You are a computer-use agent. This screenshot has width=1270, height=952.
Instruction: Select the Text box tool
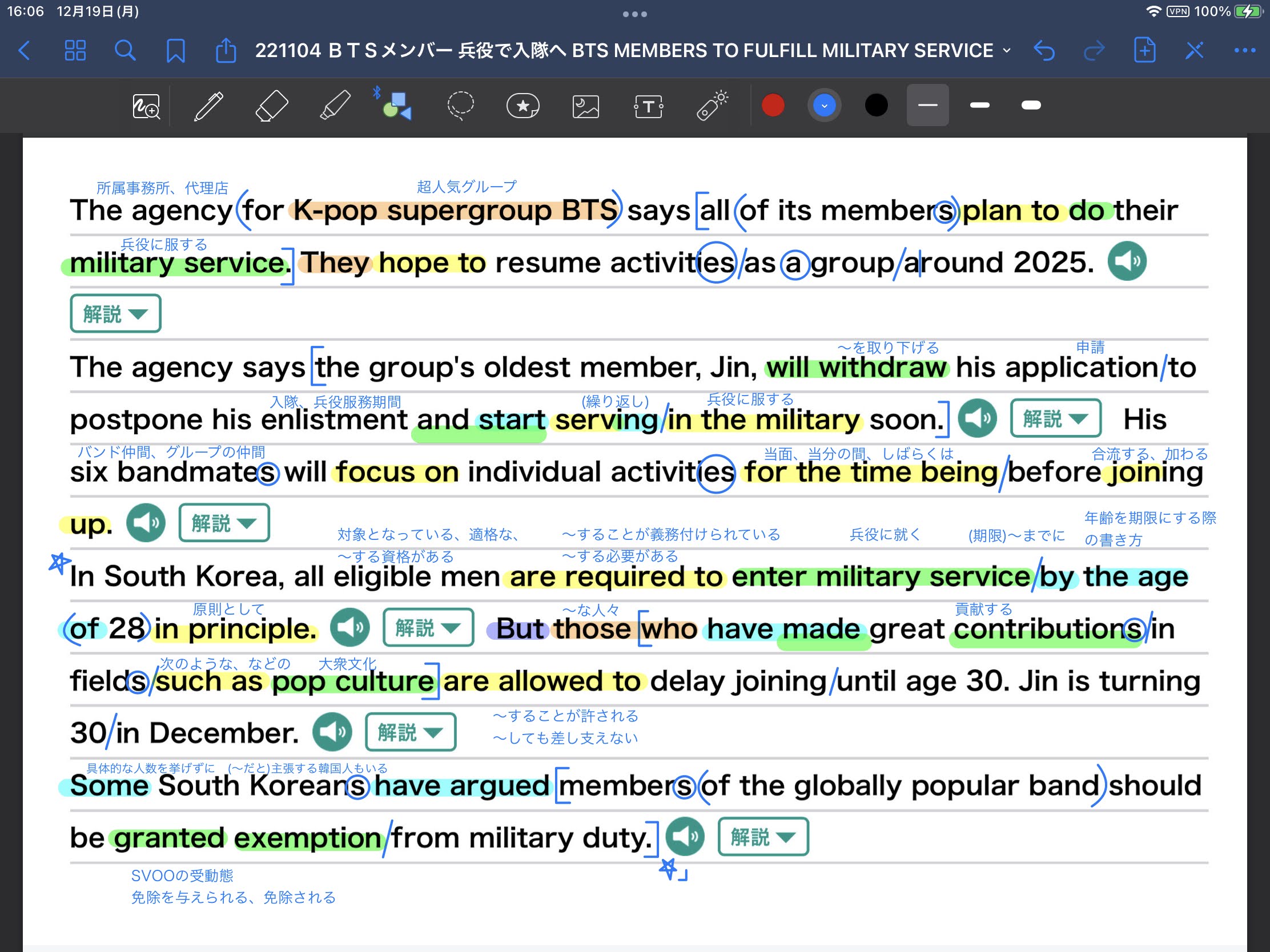pos(648,107)
